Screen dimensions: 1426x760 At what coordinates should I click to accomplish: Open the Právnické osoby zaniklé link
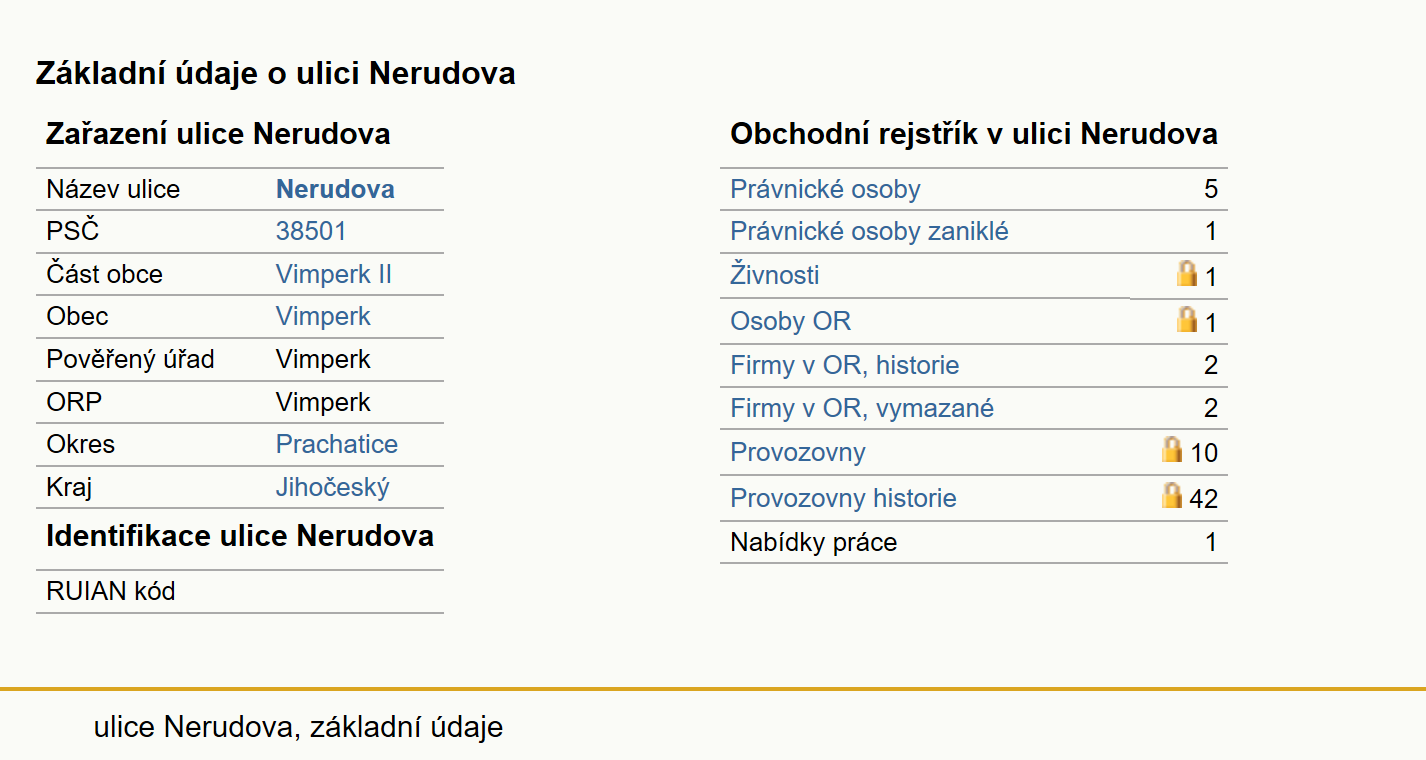tap(869, 232)
